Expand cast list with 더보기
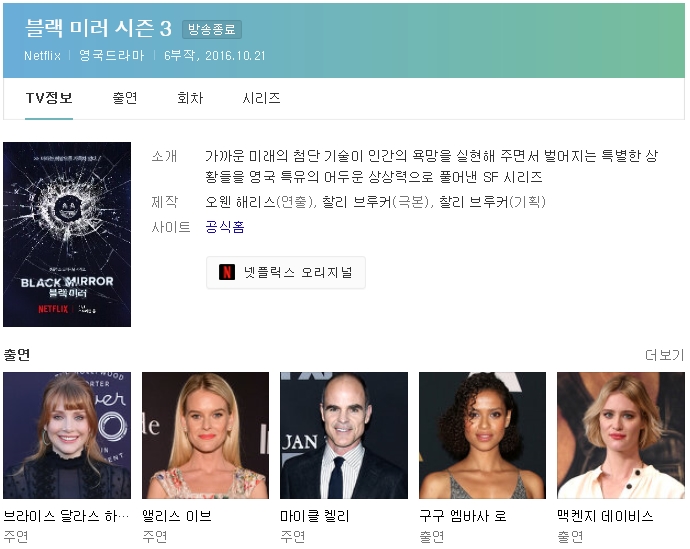The image size is (690, 549). [664, 355]
